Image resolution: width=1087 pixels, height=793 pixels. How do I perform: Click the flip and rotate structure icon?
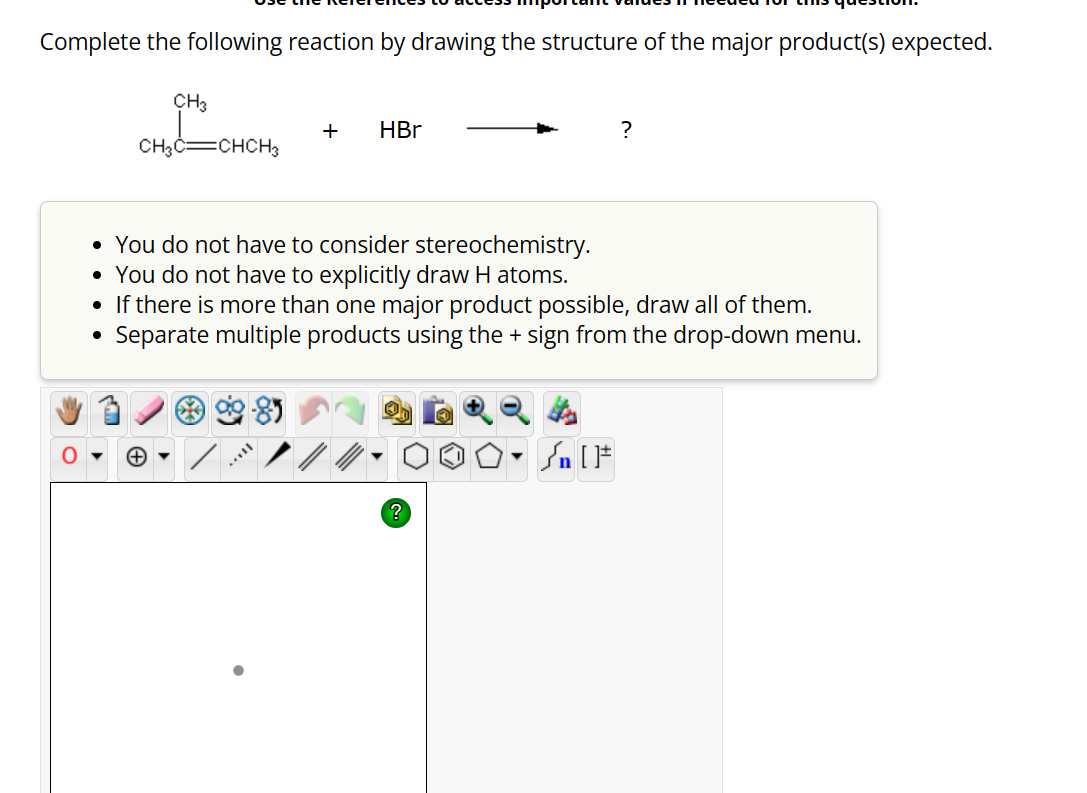[x=268, y=412]
